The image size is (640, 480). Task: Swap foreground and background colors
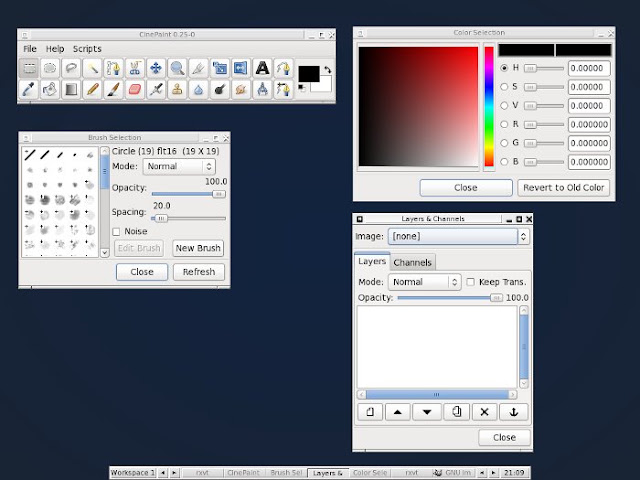pos(327,70)
